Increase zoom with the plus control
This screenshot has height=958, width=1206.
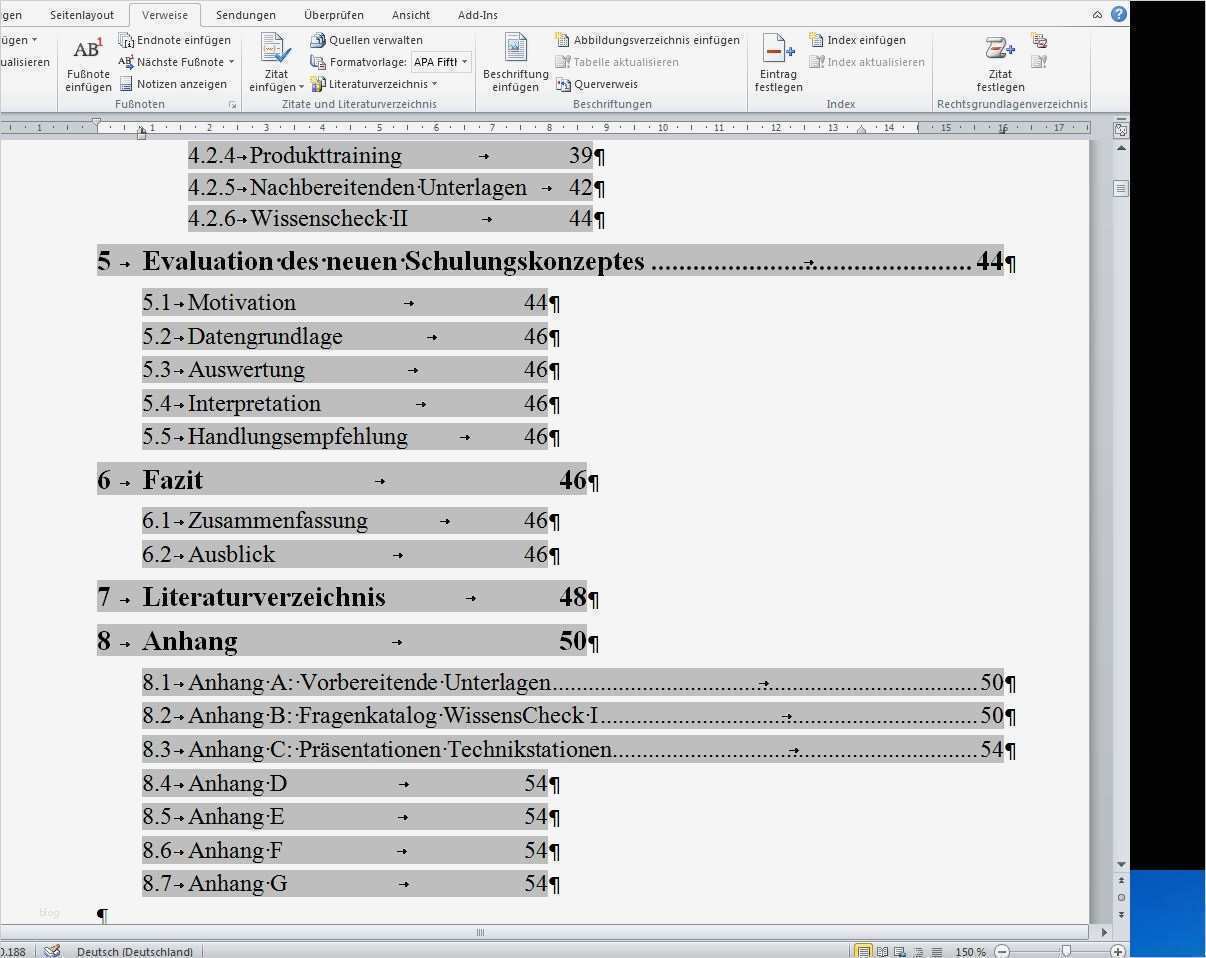tap(1117, 951)
